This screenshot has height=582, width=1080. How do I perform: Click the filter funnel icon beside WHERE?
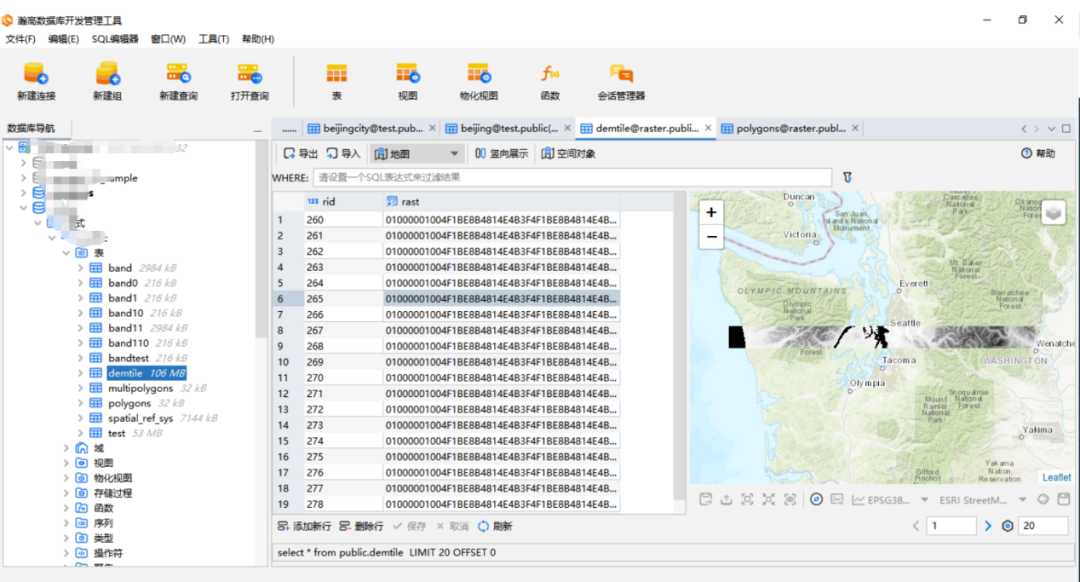(847, 178)
